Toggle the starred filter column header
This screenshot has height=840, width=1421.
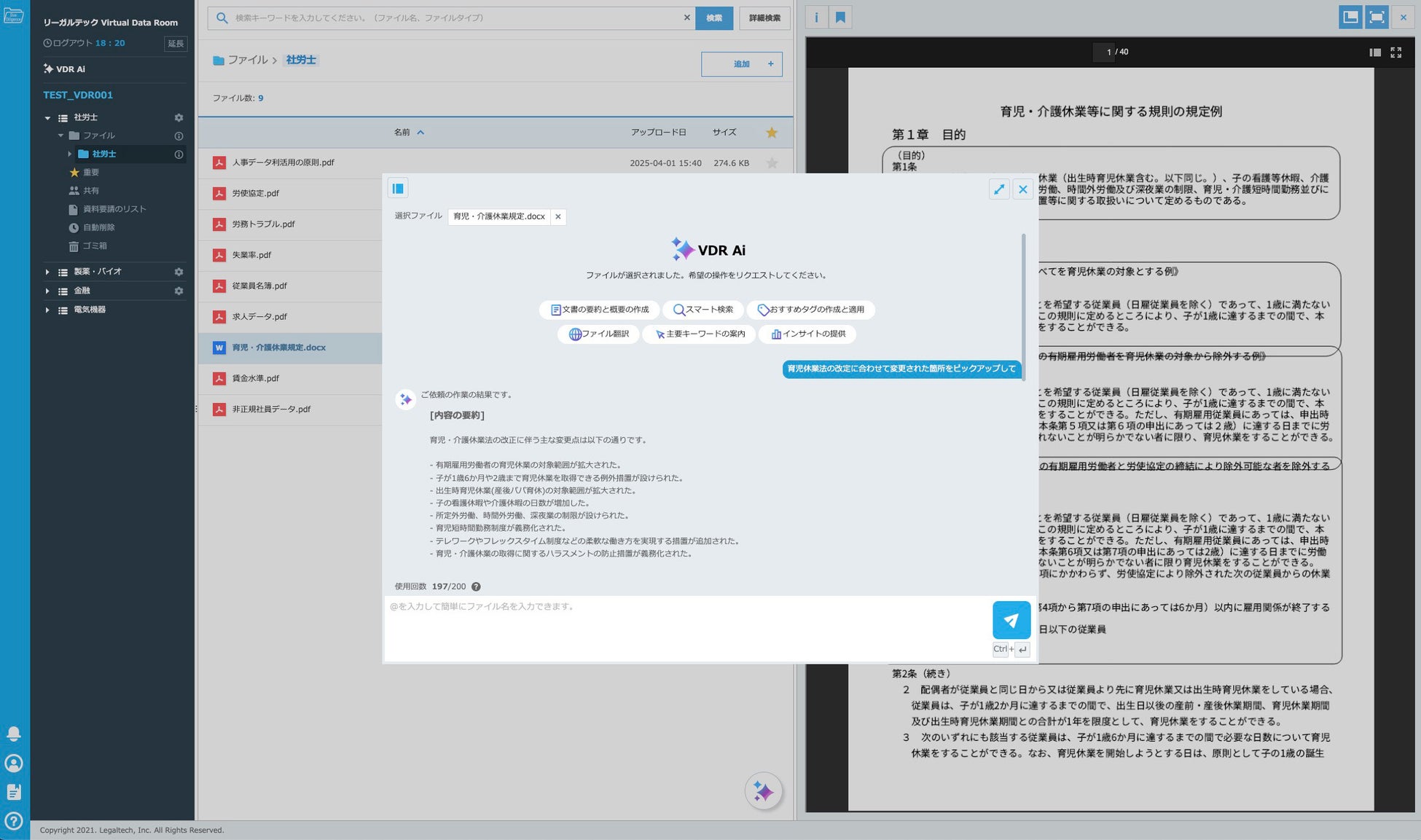click(772, 133)
